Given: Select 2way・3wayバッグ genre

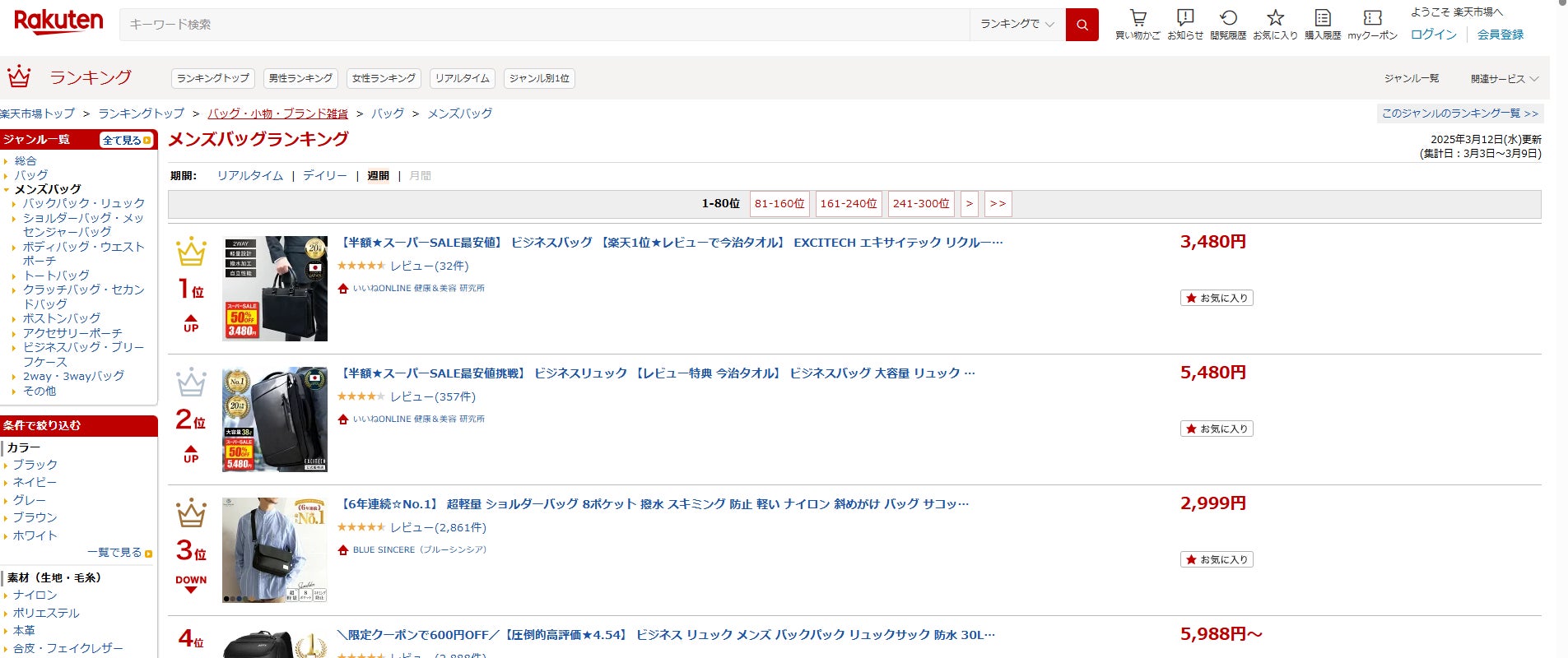Looking at the screenshot, I should click(x=73, y=376).
